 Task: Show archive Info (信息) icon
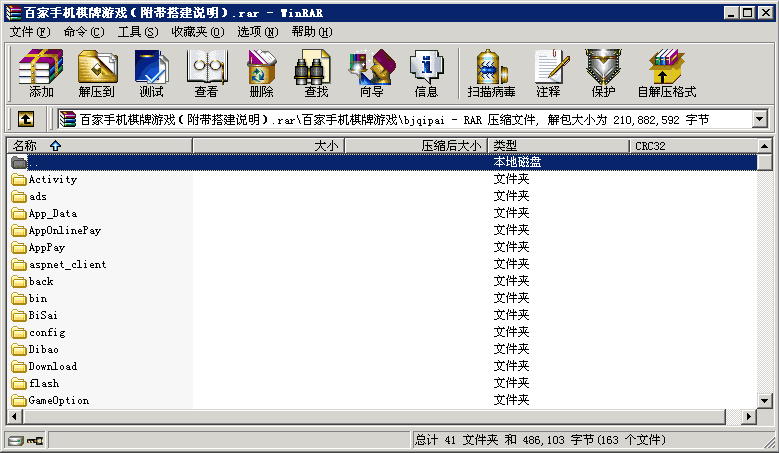click(x=426, y=74)
